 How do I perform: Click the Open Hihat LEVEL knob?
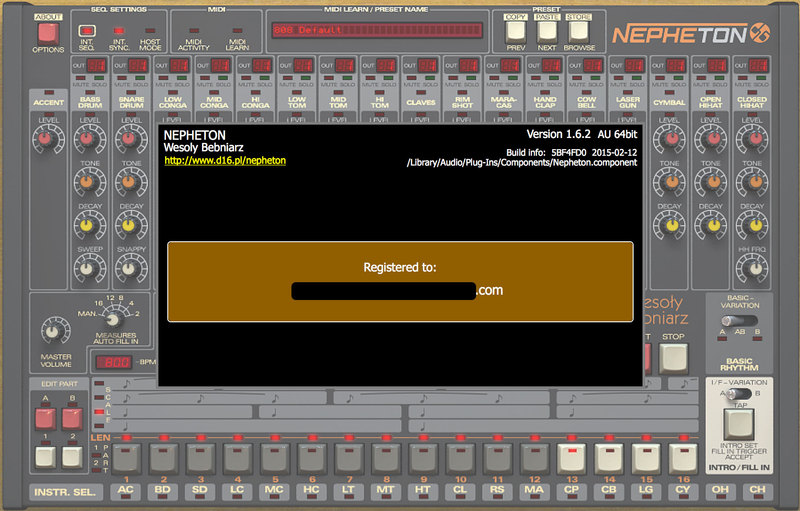(710, 139)
